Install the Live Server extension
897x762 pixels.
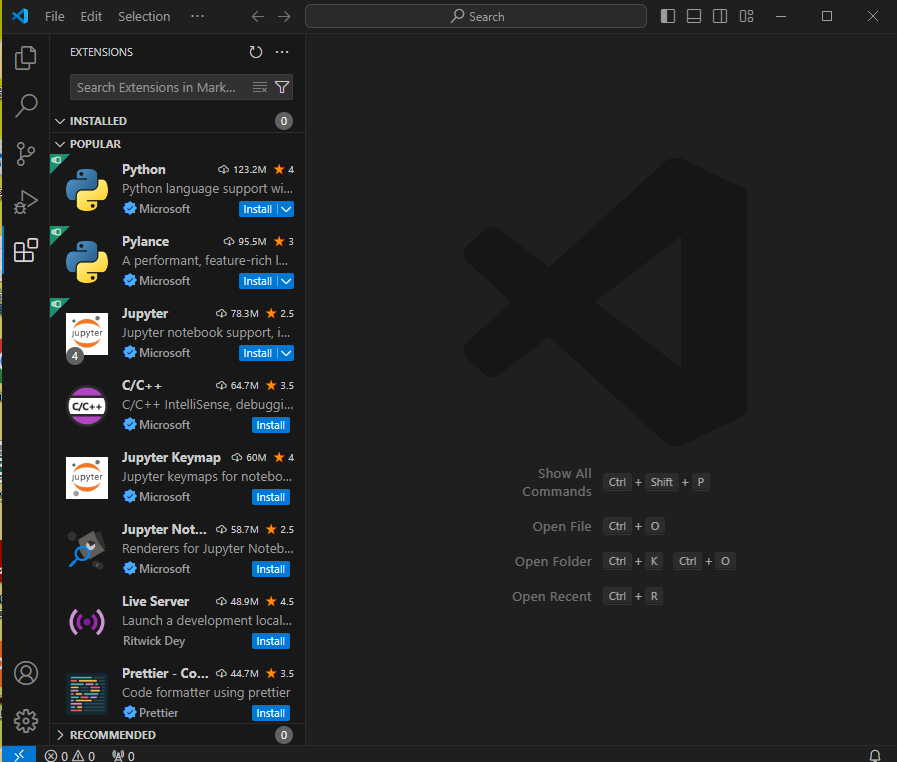coord(271,642)
